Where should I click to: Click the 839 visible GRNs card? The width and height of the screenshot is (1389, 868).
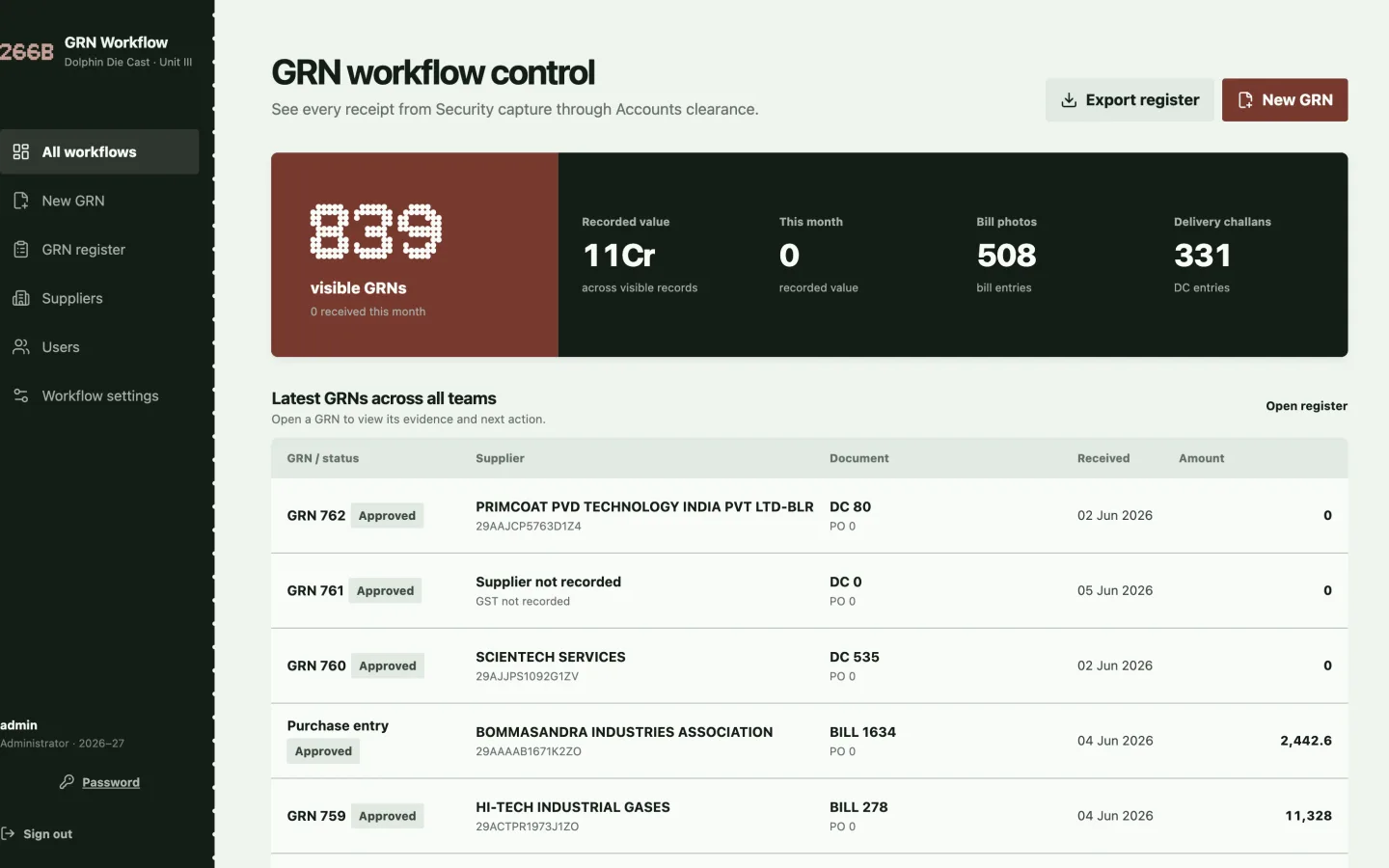pyautogui.click(x=415, y=255)
